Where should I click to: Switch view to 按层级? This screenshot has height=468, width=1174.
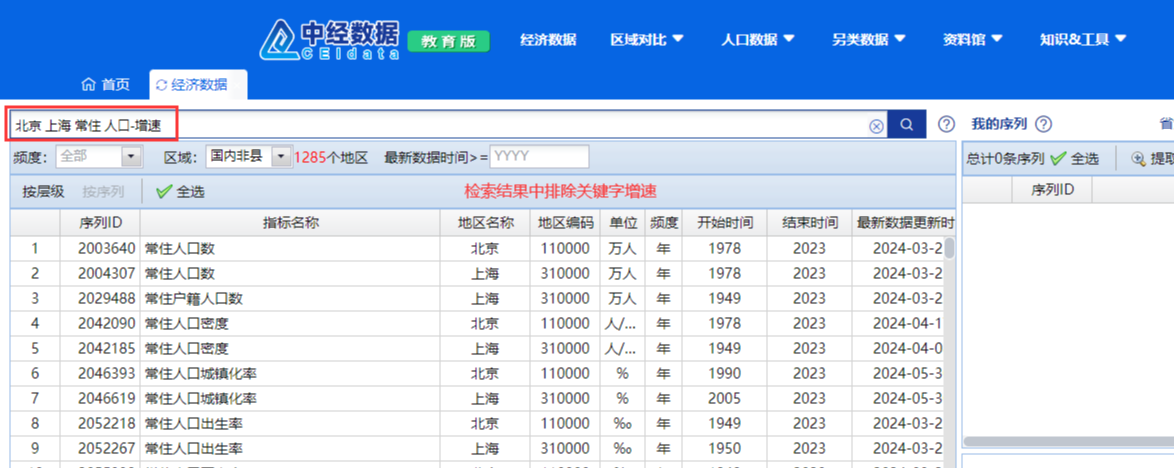point(43,192)
